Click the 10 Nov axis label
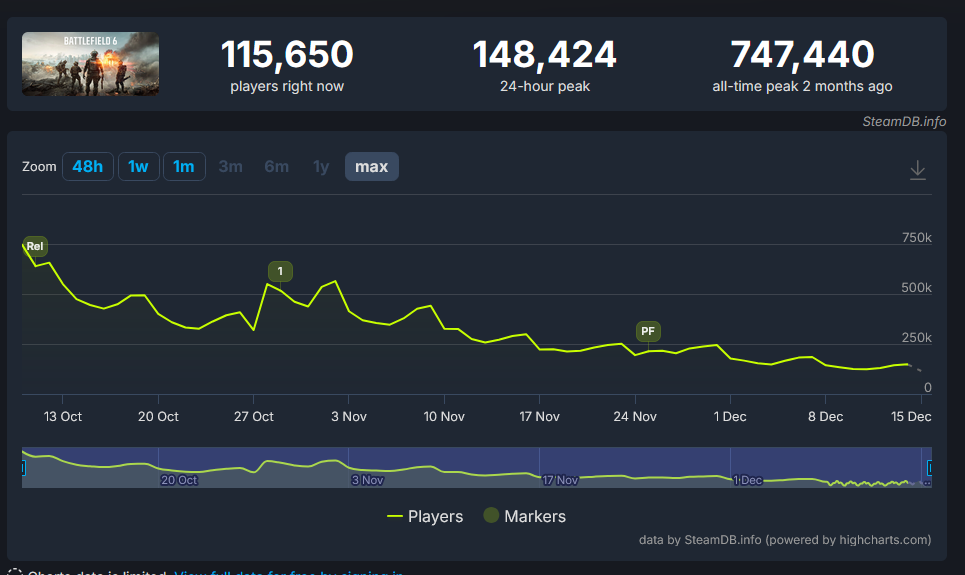 click(444, 416)
